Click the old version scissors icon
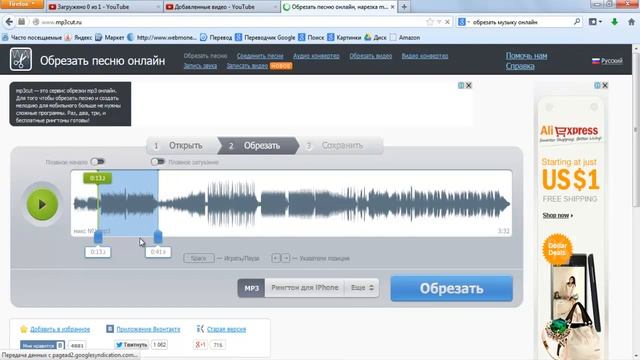The image size is (640, 360). point(200,329)
